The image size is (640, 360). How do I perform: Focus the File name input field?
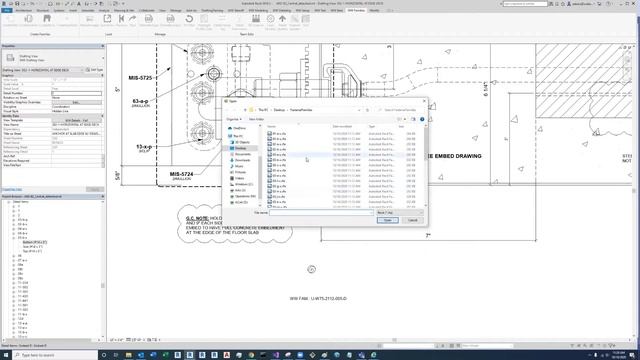pyautogui.click(x=321, y=213)
